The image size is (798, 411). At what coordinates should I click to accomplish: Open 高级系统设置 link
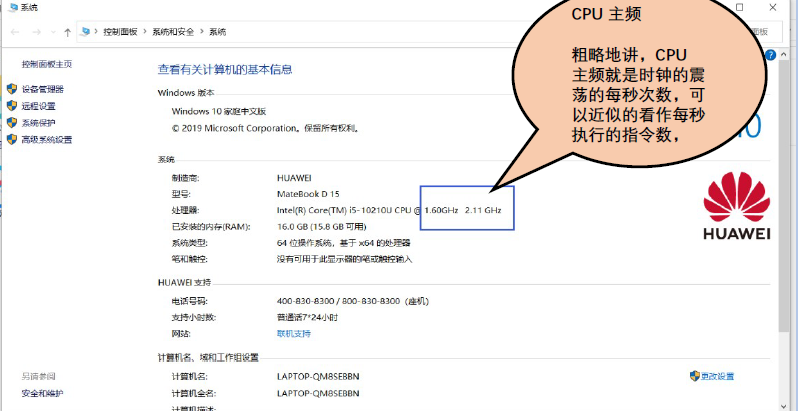[x=47, y=139]
